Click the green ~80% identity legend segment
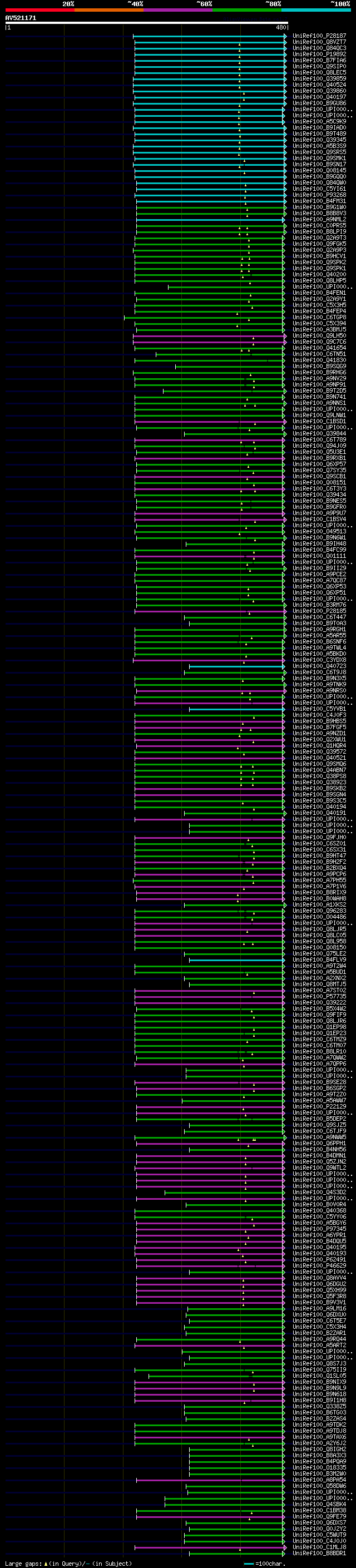Viewport: 356px width, 1568px height. [247, 10]
